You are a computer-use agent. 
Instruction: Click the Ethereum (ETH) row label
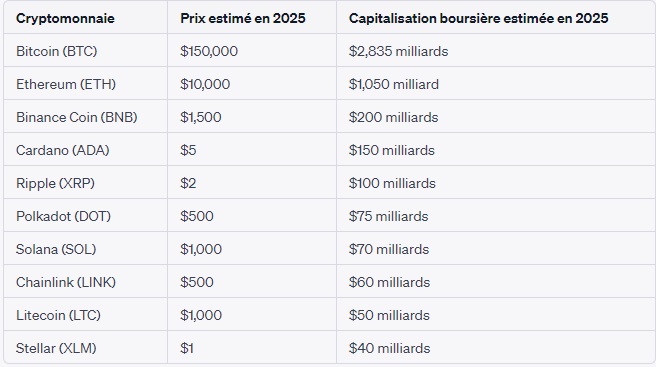(66, 84)
